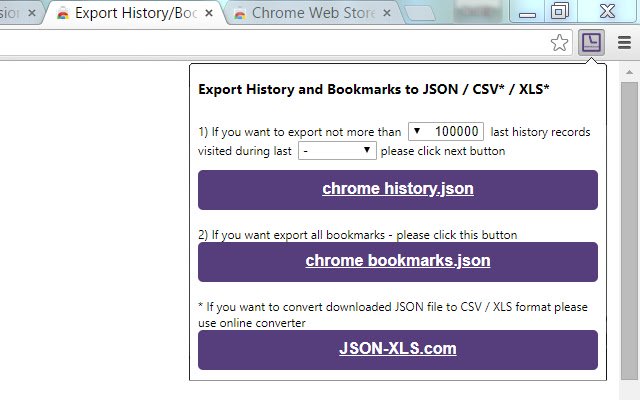Click the text 'last history records'

point(540,132)
